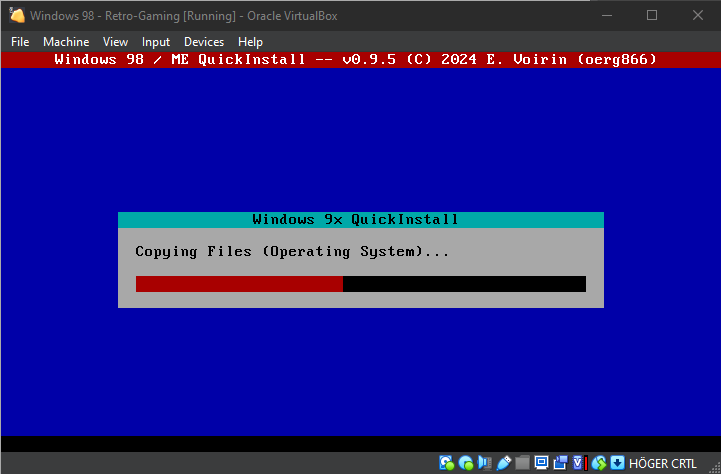Click the mouse integration status icon

tap(599, 463)
